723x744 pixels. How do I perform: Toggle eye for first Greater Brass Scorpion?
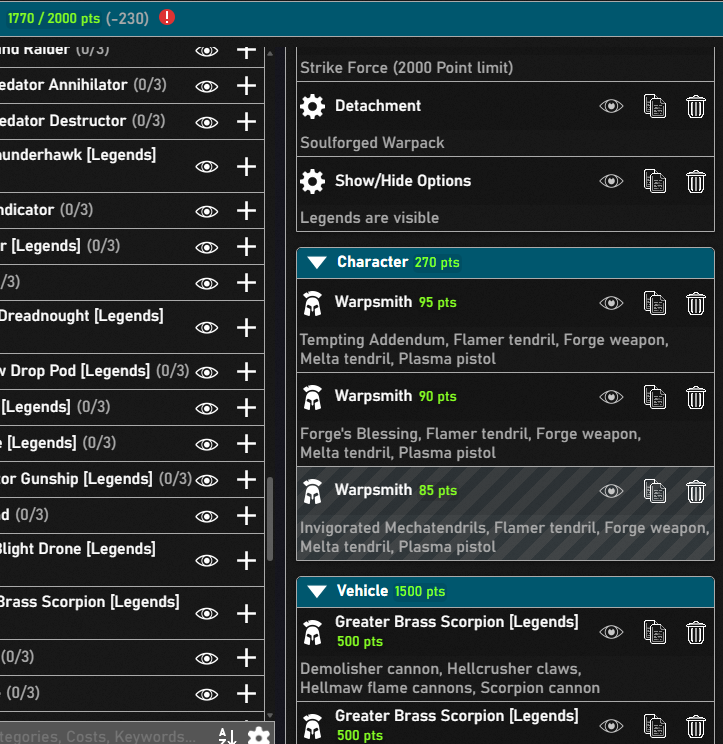point(611,632)
